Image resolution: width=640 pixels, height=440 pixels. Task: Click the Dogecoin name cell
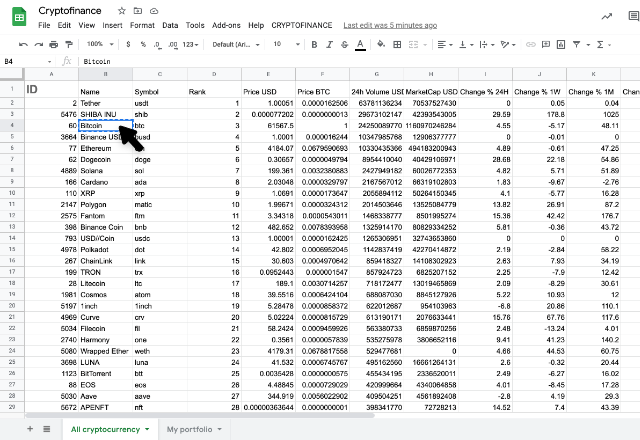(x=105, y=160)
